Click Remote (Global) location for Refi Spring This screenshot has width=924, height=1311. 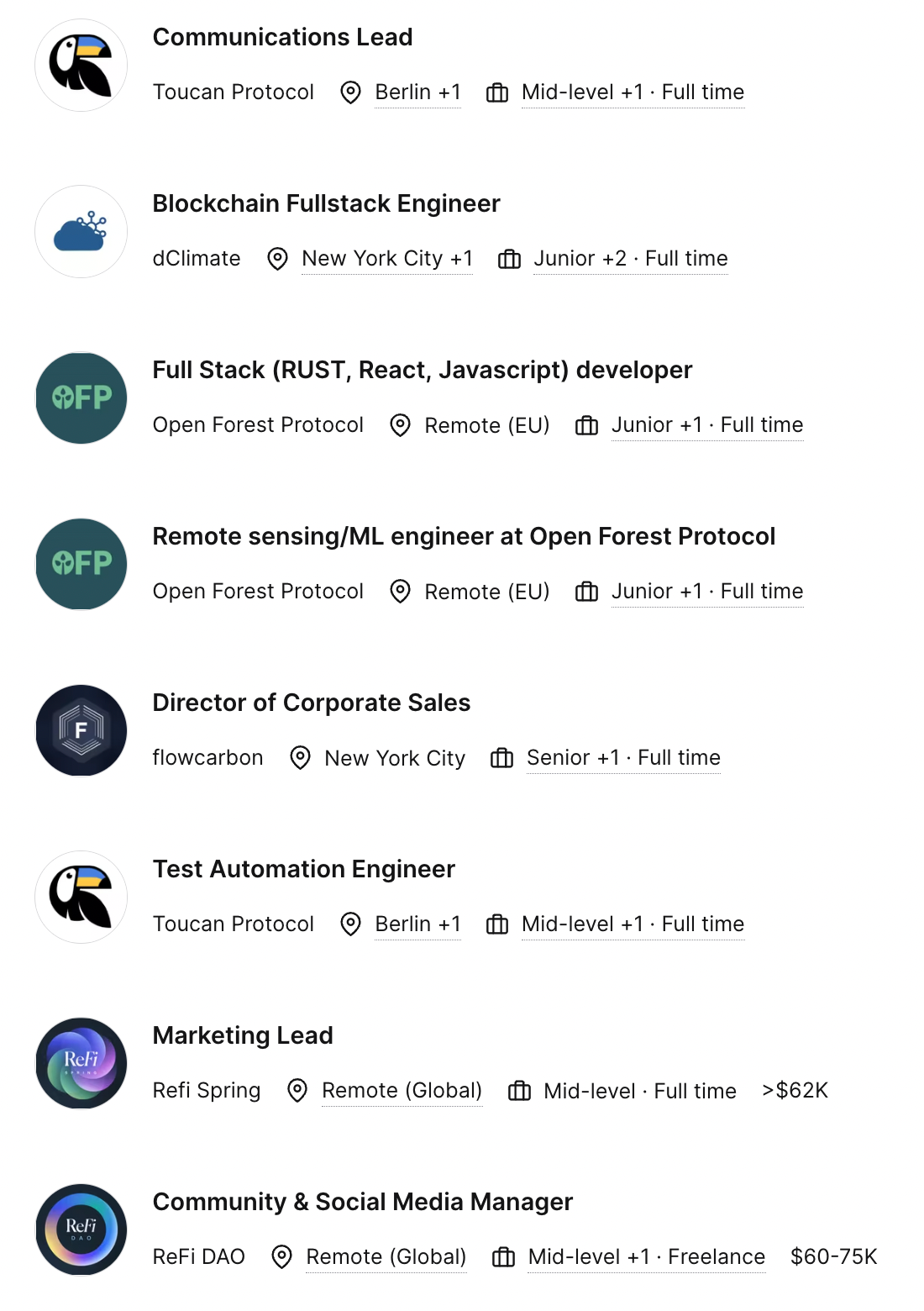[x=402, y=1091]
